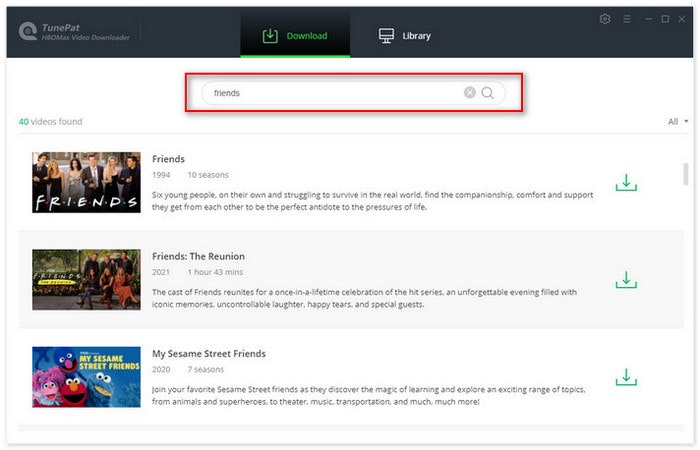This screenshot has height=450, width=700.
Task: Click the Friends: The Reunion title
Action: [x=198, y=256]
